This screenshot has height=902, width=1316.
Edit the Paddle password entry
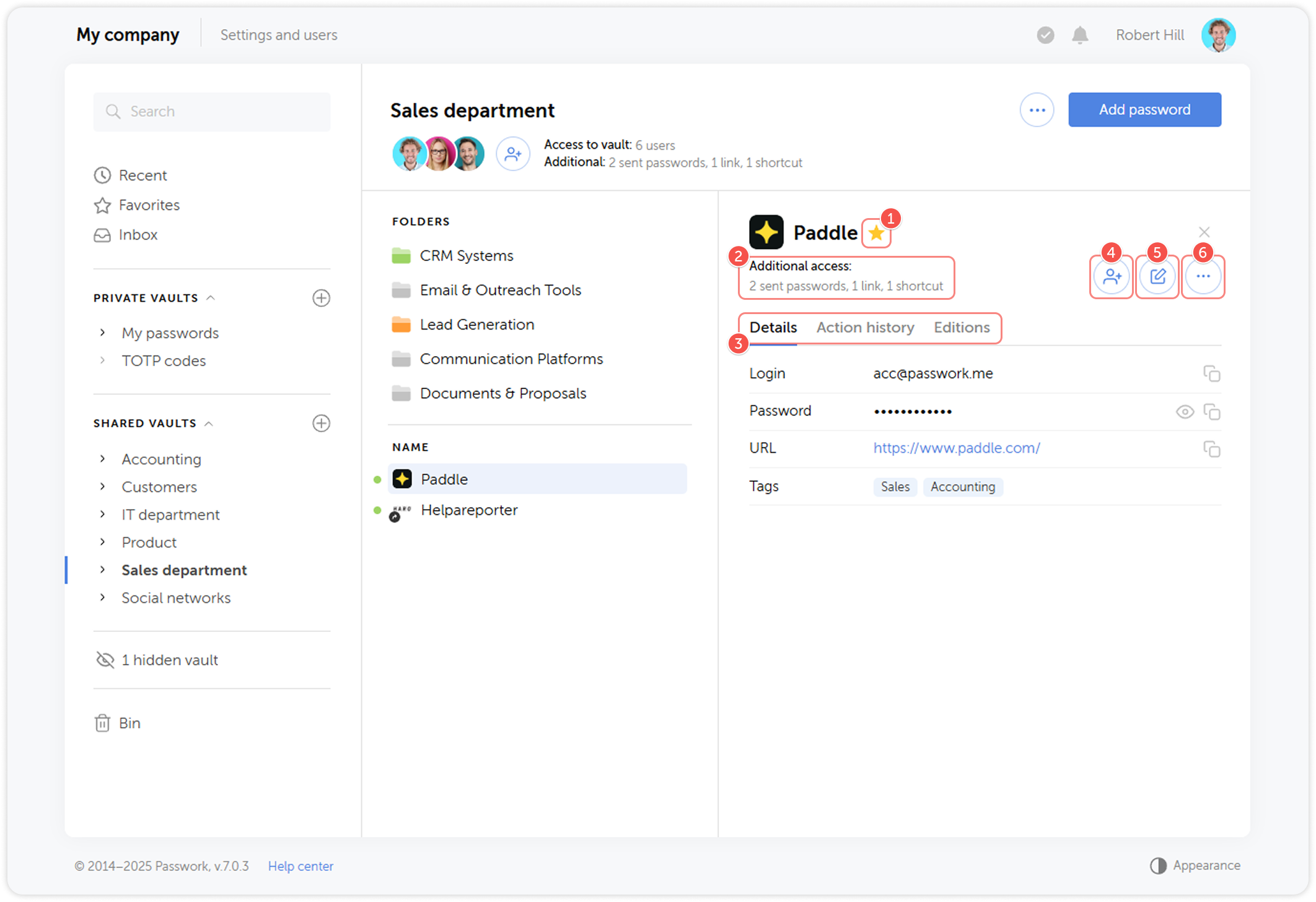click(1157, 276)
